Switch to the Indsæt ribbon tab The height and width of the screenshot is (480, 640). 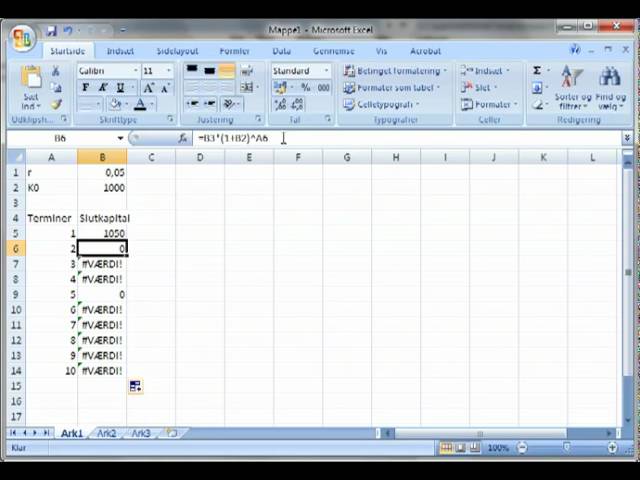(120, 51)
